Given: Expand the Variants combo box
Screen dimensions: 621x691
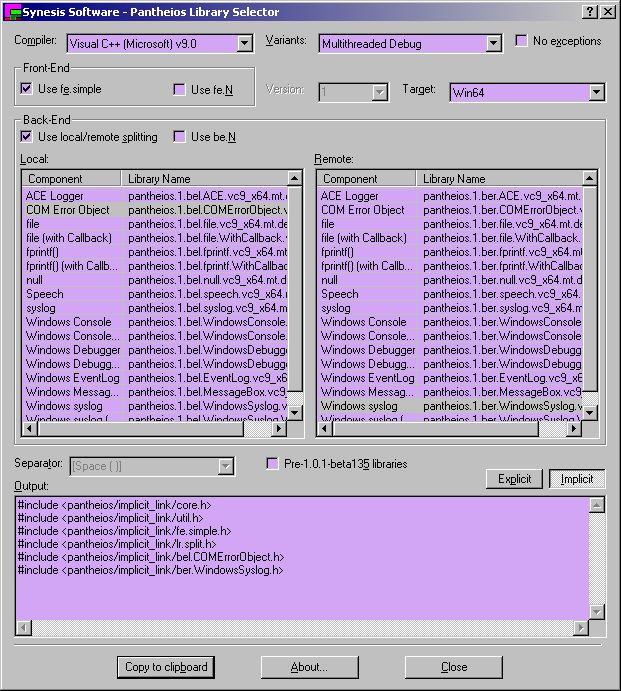Looking at the screenshot, I should [494, 44].
